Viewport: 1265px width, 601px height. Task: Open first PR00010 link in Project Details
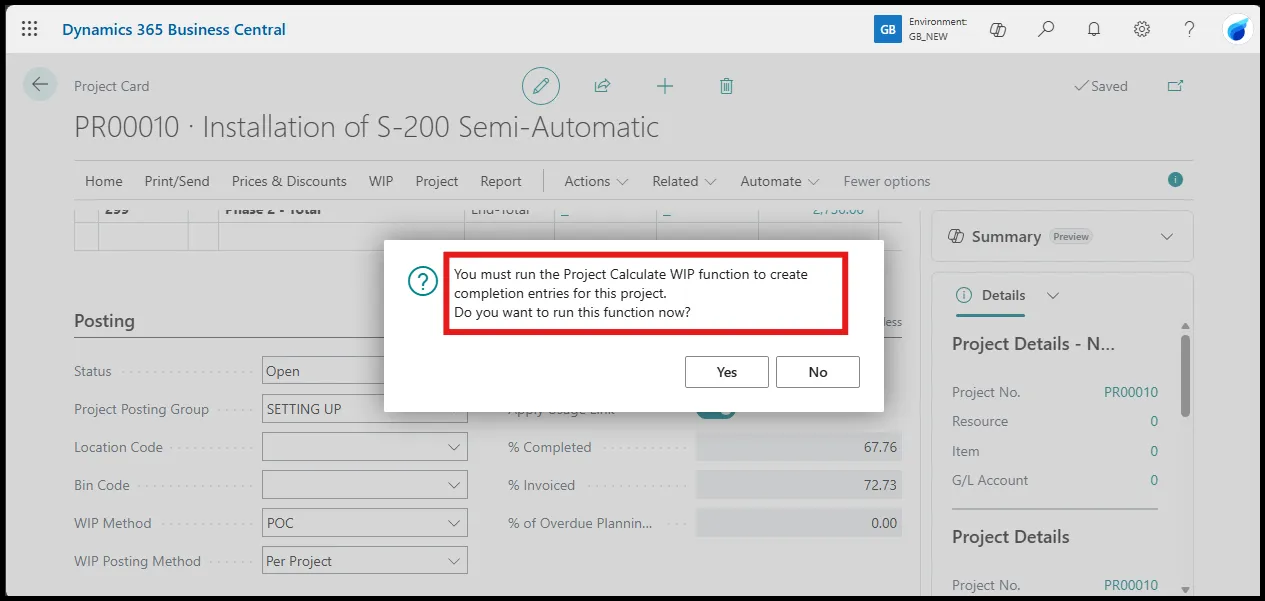point(1131,392)
